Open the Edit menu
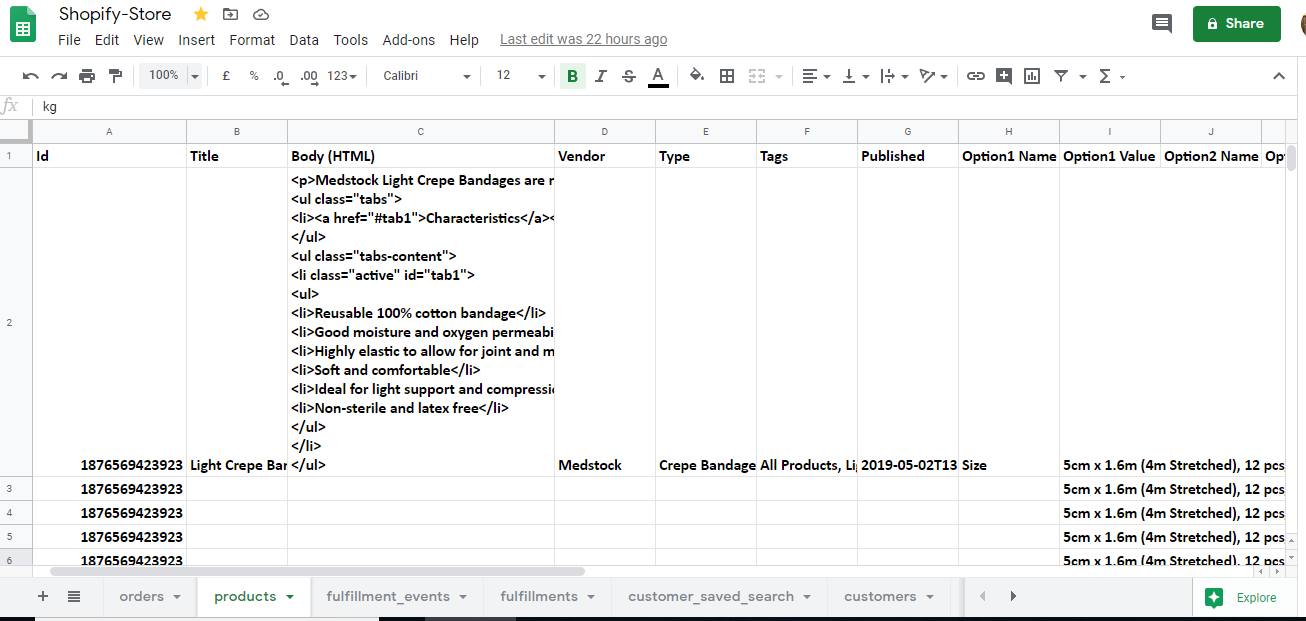 pyautogui.click(x=107, y=40)
